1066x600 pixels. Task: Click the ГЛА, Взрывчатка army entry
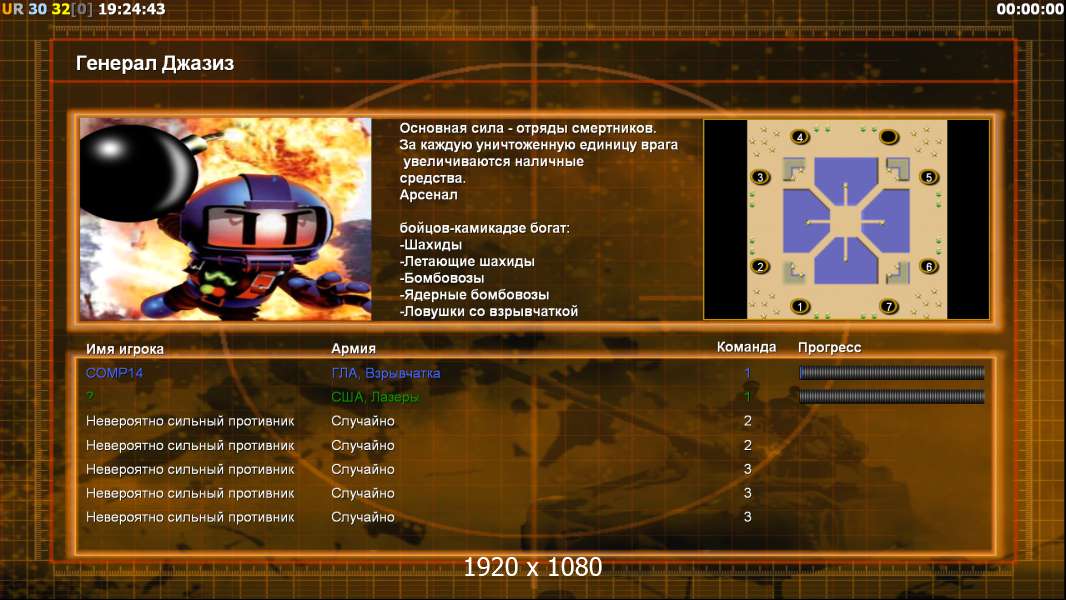(385, 373)
